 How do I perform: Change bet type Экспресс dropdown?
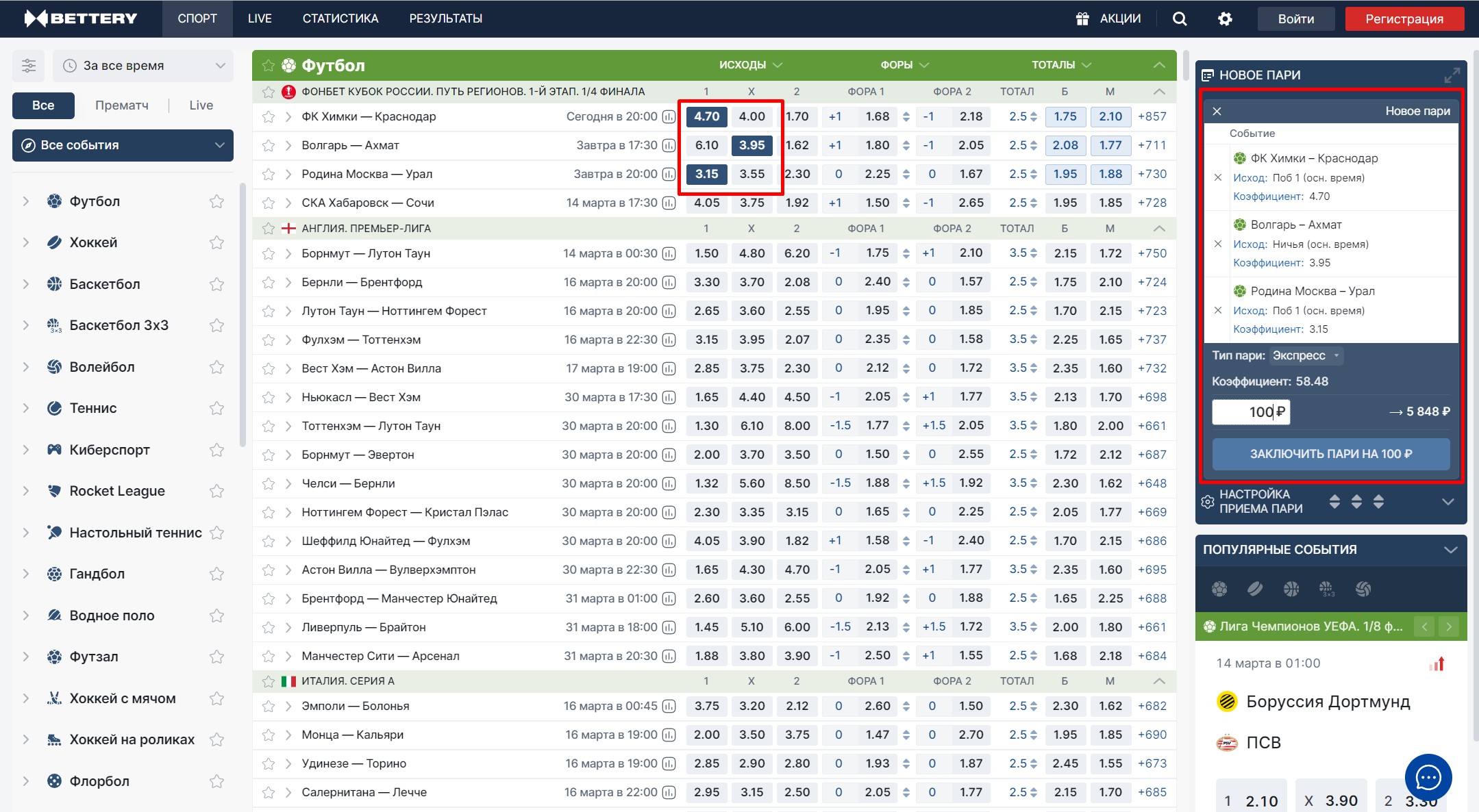[1306, 355]
